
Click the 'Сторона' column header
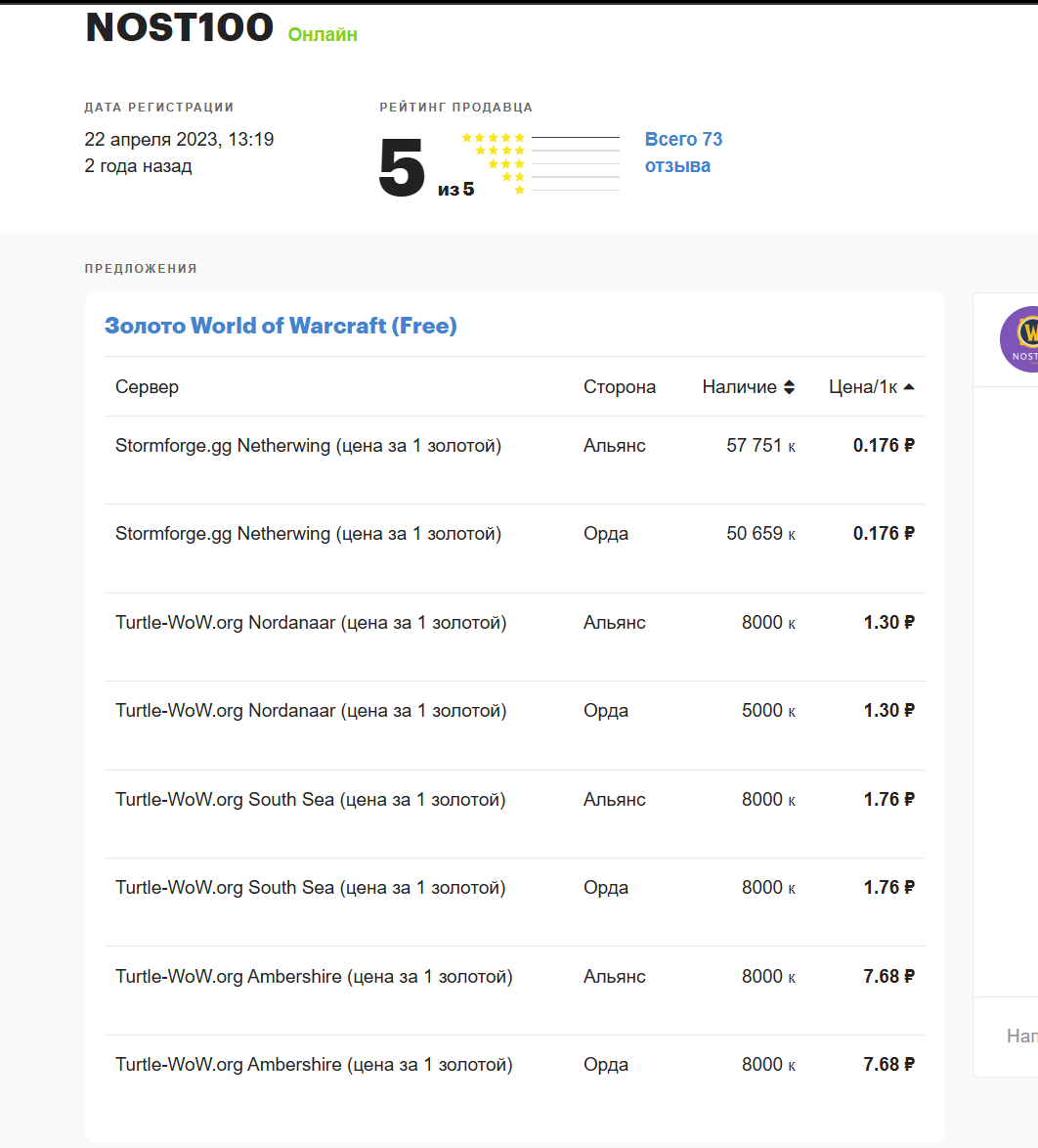point(620,386)
